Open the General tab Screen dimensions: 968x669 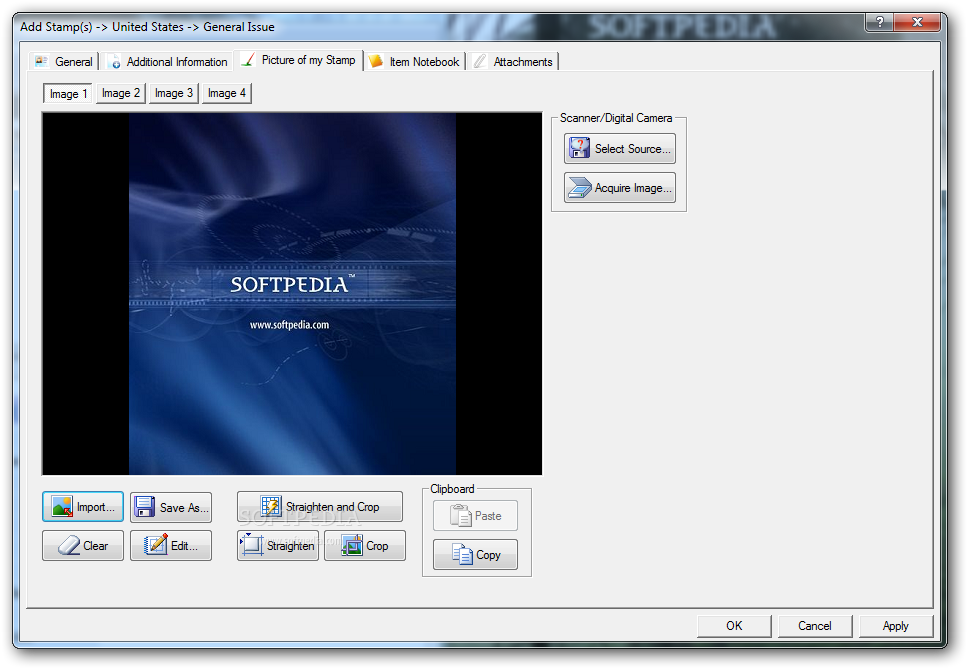pyautogui.click(x=64, y=62)
